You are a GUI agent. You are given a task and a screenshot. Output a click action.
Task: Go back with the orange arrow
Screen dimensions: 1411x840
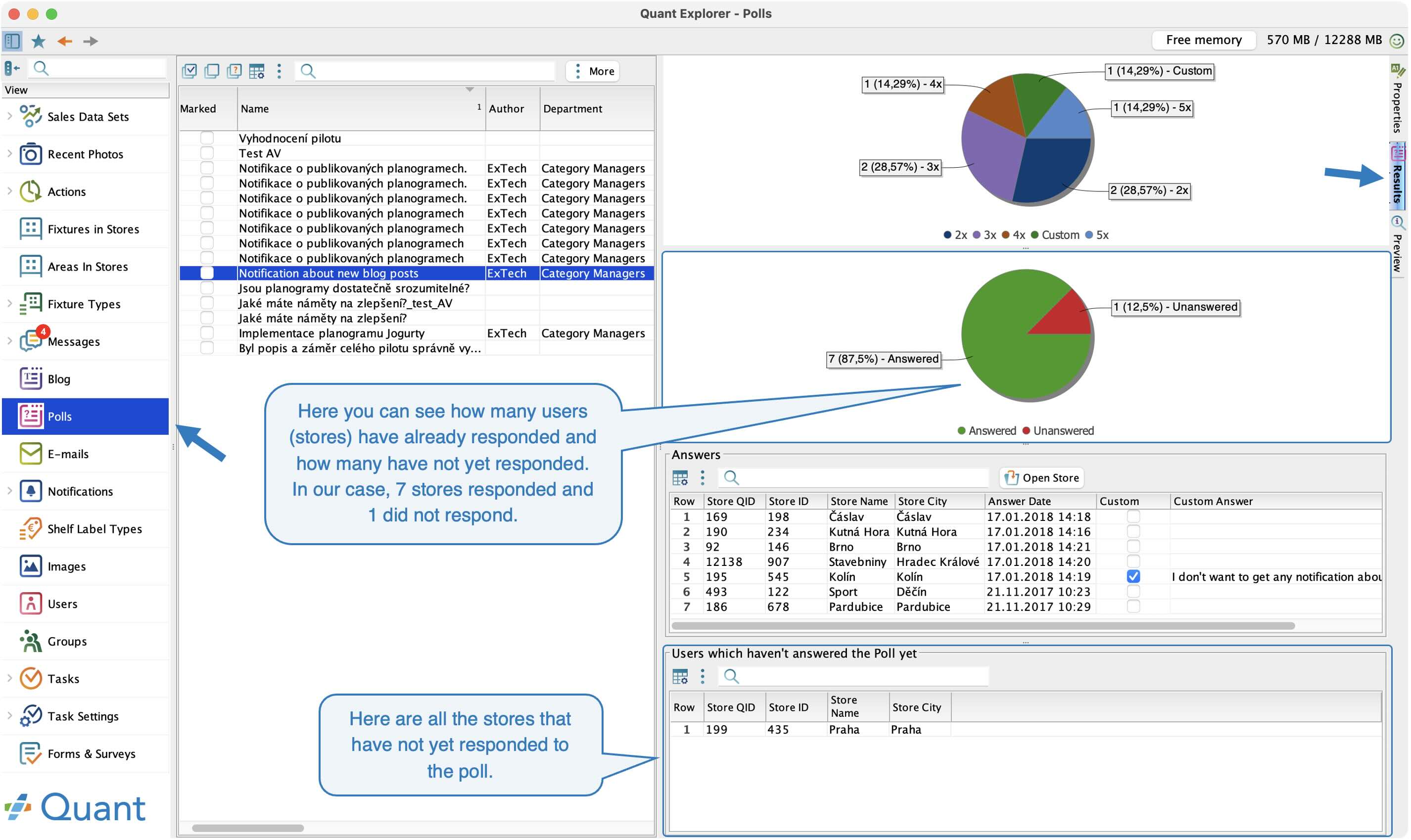65,41
